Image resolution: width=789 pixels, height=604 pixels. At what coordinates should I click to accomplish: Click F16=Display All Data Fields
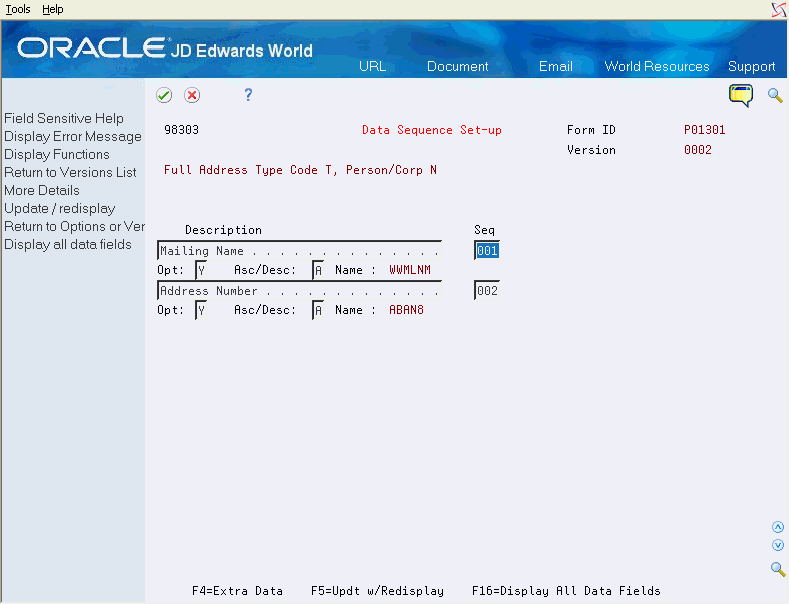566,591
